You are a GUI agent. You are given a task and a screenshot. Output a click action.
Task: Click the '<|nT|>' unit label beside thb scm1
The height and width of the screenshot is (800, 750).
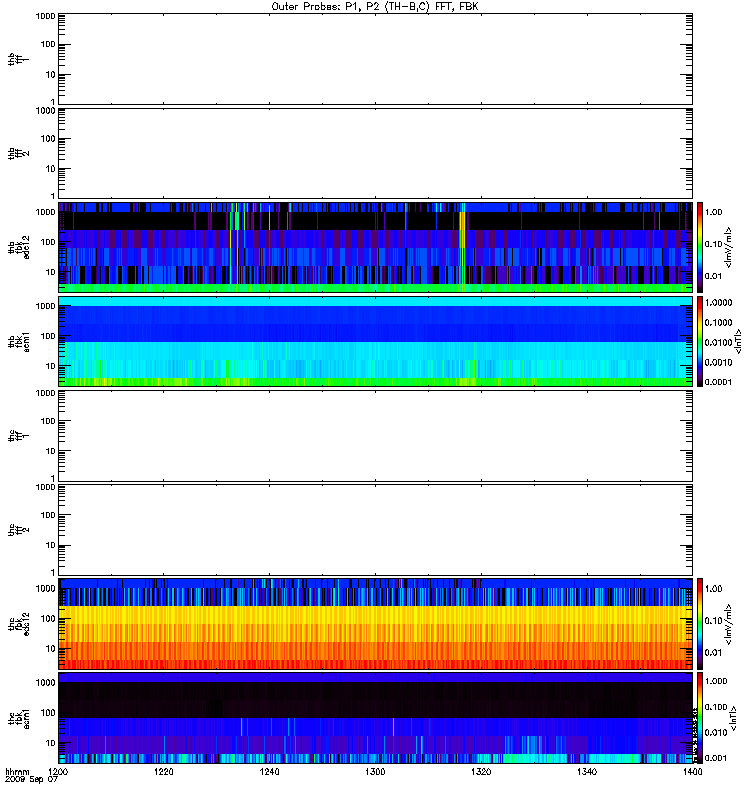click(738, 341)
